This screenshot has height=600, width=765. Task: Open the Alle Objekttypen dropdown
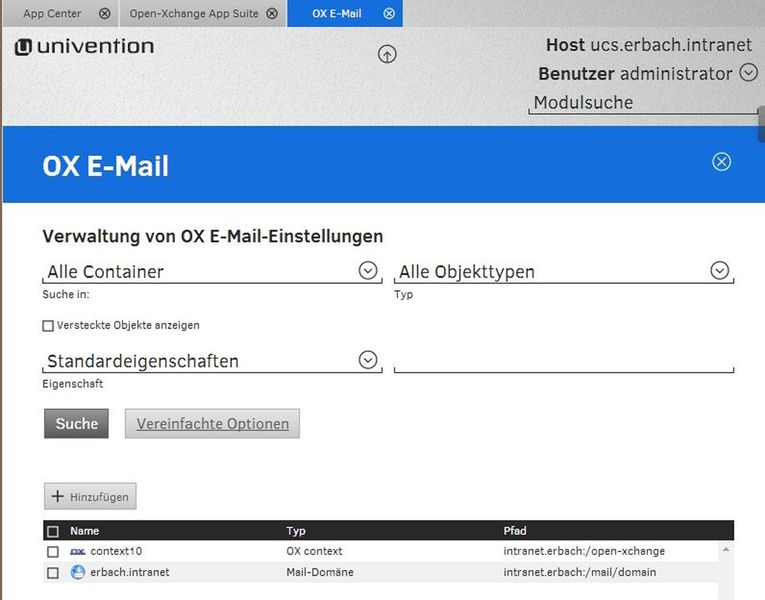tap(564, 271)
